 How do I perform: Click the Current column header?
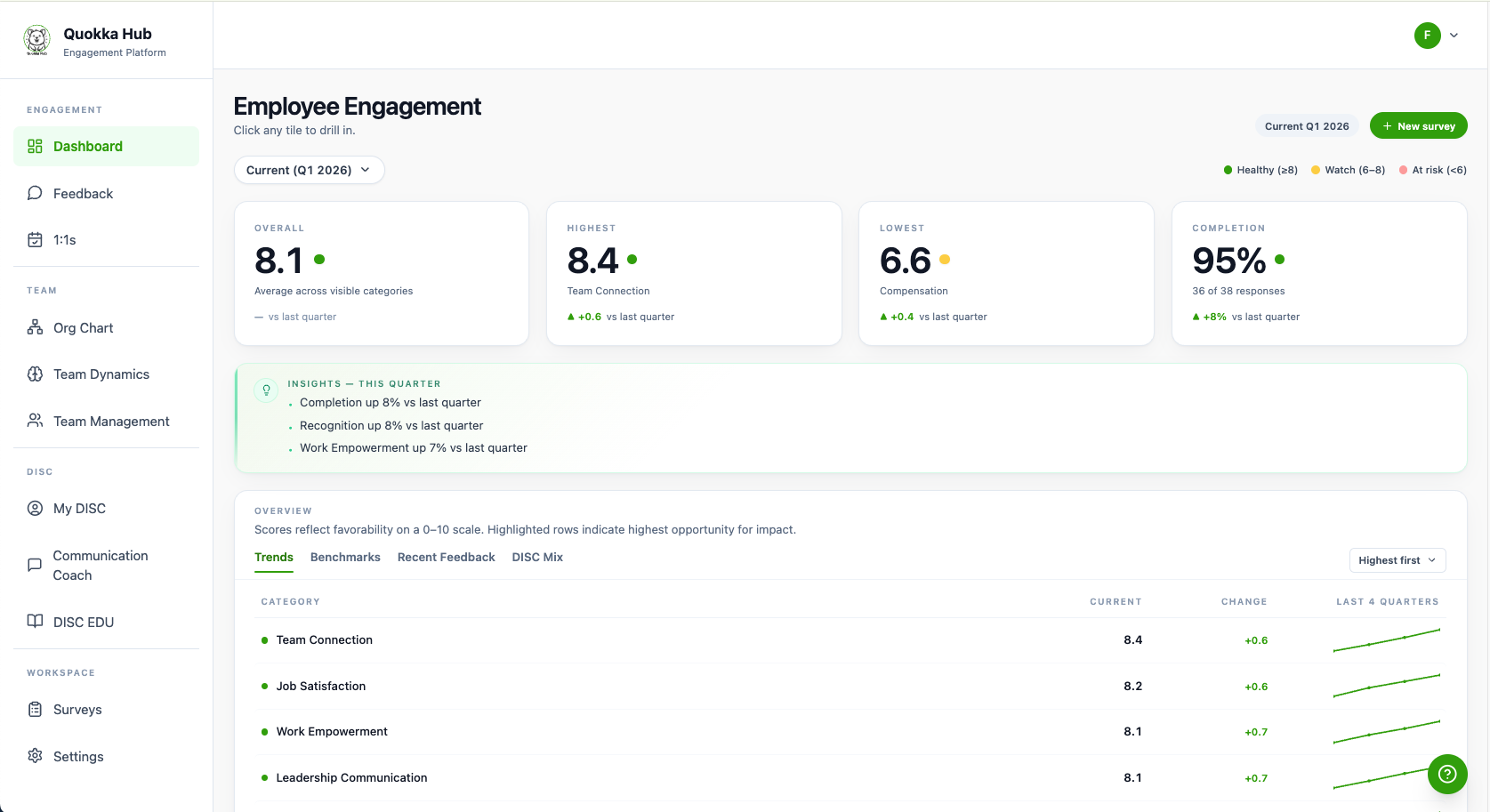(x=1115, y=602)
